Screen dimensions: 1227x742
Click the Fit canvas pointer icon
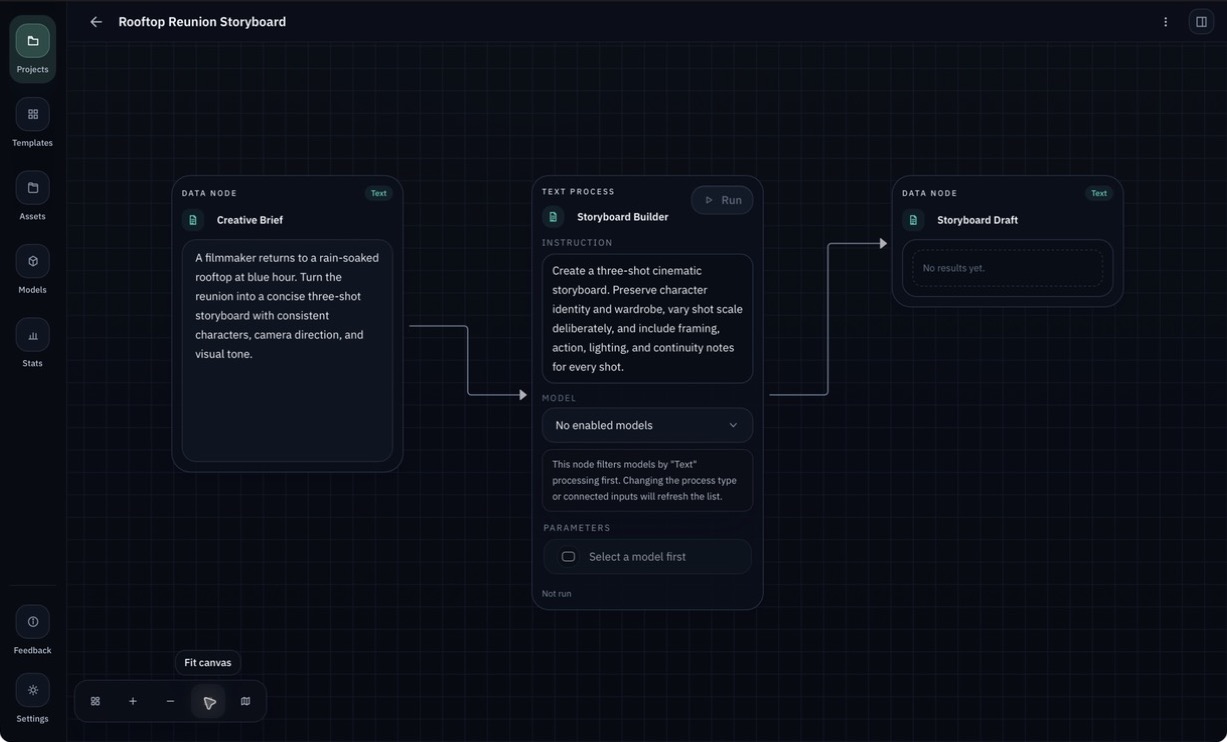[x=209, y=702]
